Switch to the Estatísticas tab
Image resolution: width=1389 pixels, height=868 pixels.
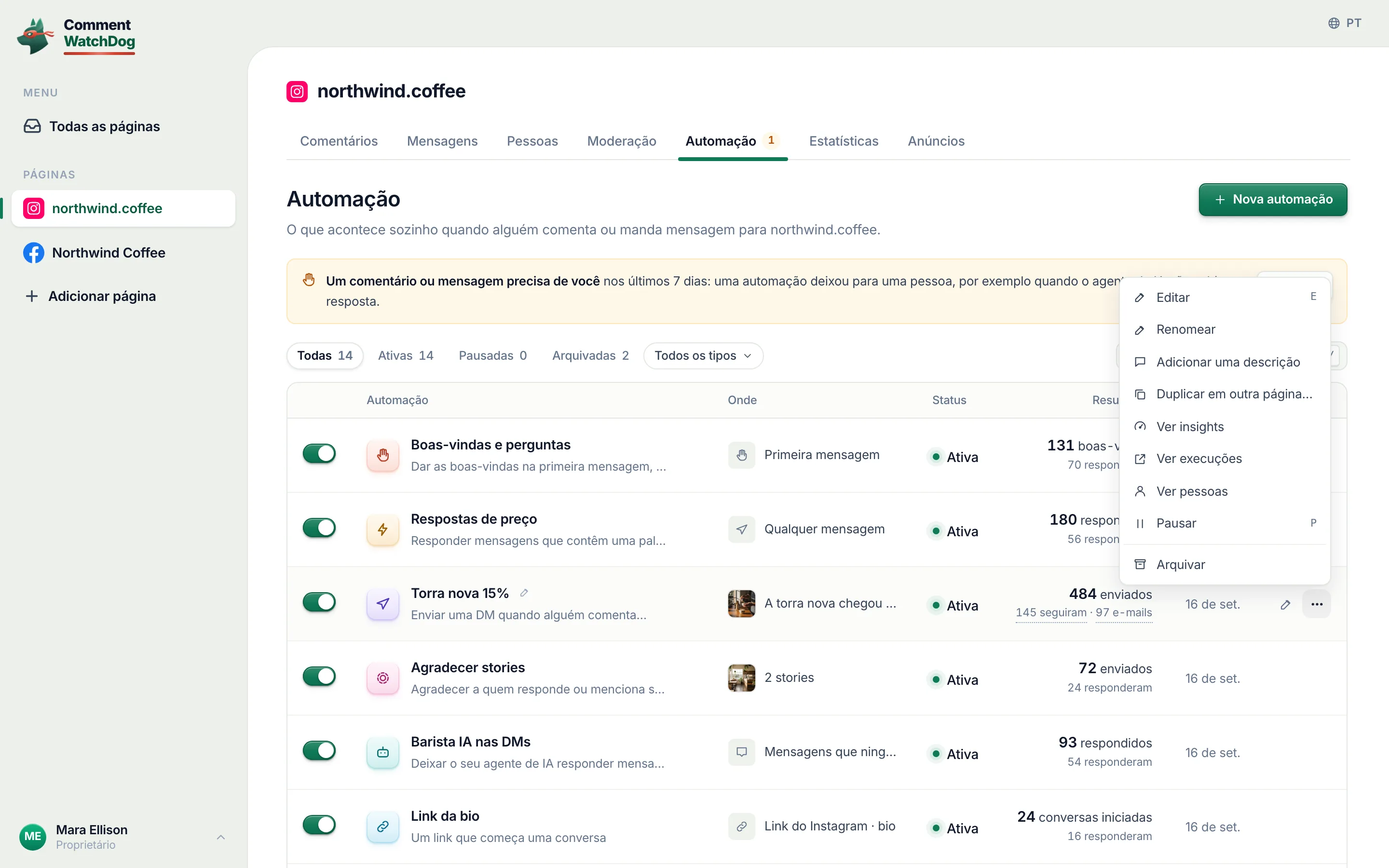point(844,141)
